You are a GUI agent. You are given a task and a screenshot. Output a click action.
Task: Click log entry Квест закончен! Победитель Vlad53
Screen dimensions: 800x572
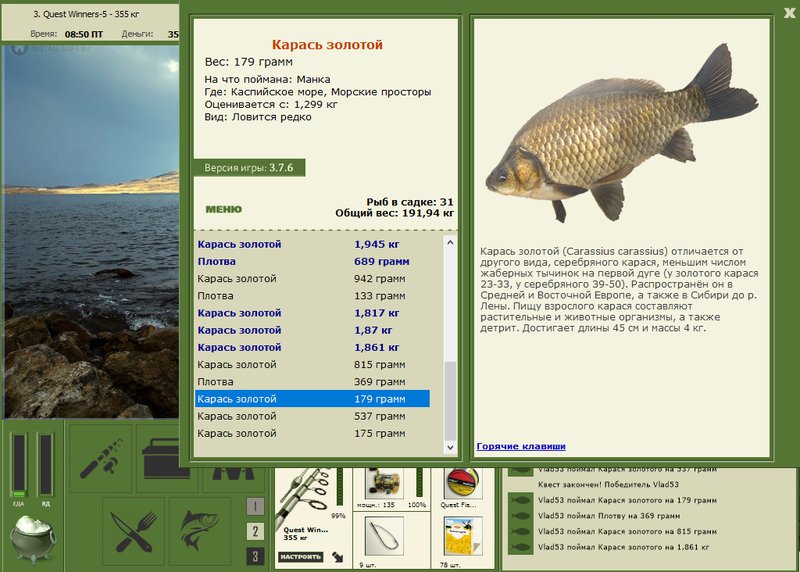tap(608, 485)
